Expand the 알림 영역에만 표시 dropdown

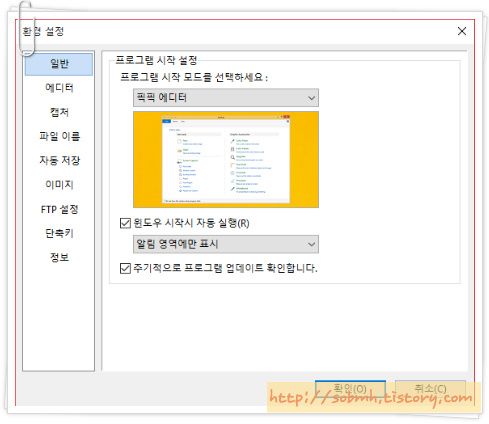click(226, 244)
